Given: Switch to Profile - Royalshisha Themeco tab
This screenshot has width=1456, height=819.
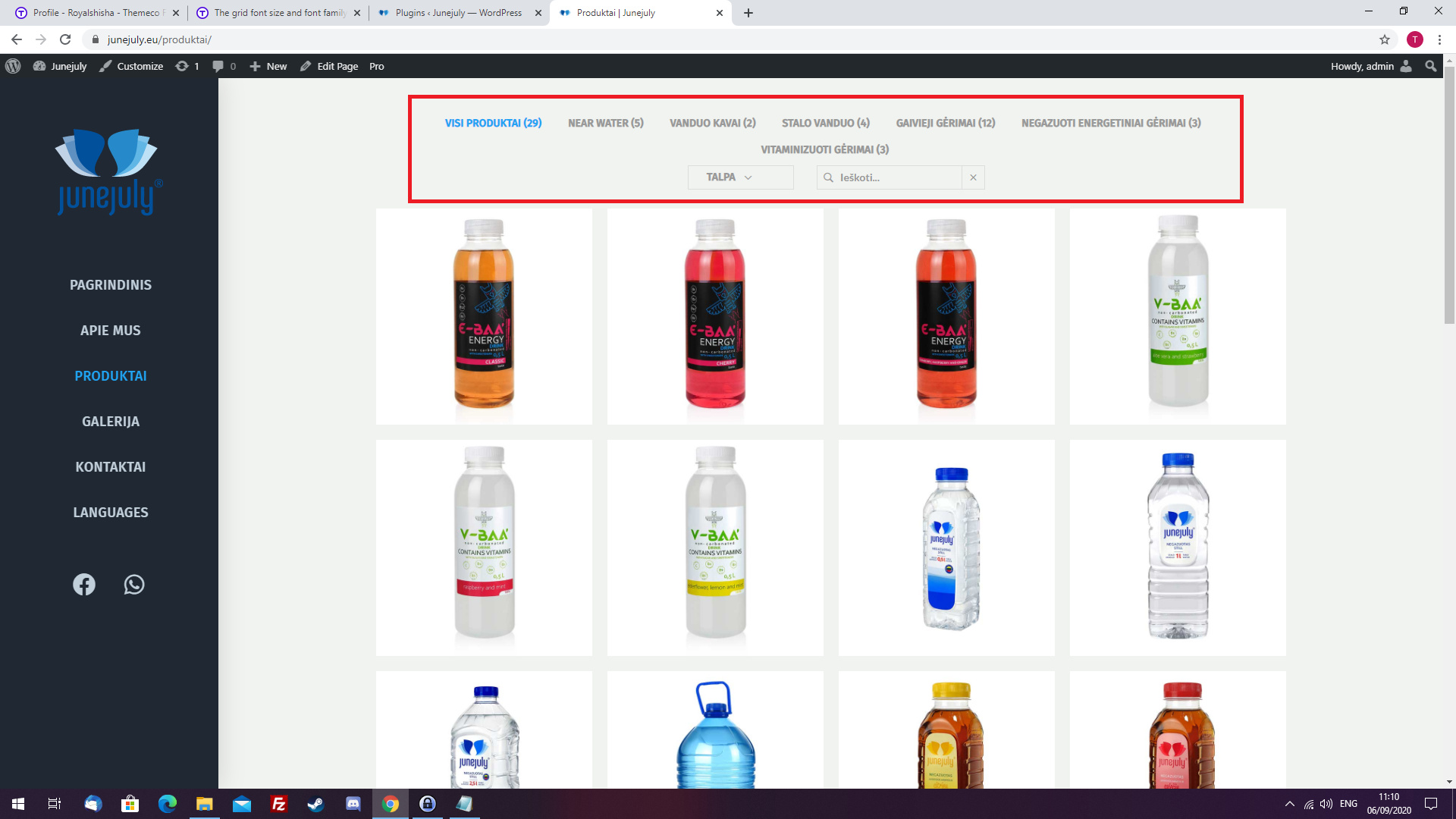Looking at the screenshot, I should coord(97,13).
